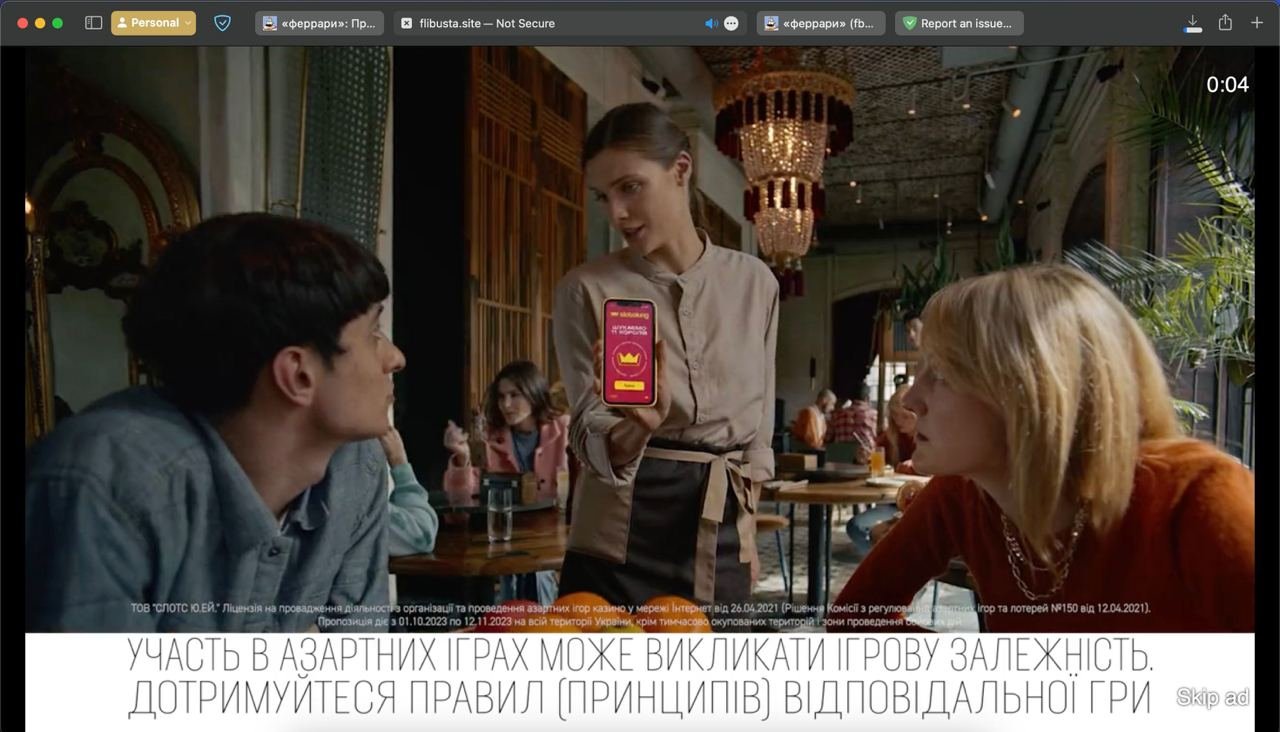This screenshot has height=732, width=1280.
Task: Click the green shield icon on Report tab
Action: [x=909, y=23]
